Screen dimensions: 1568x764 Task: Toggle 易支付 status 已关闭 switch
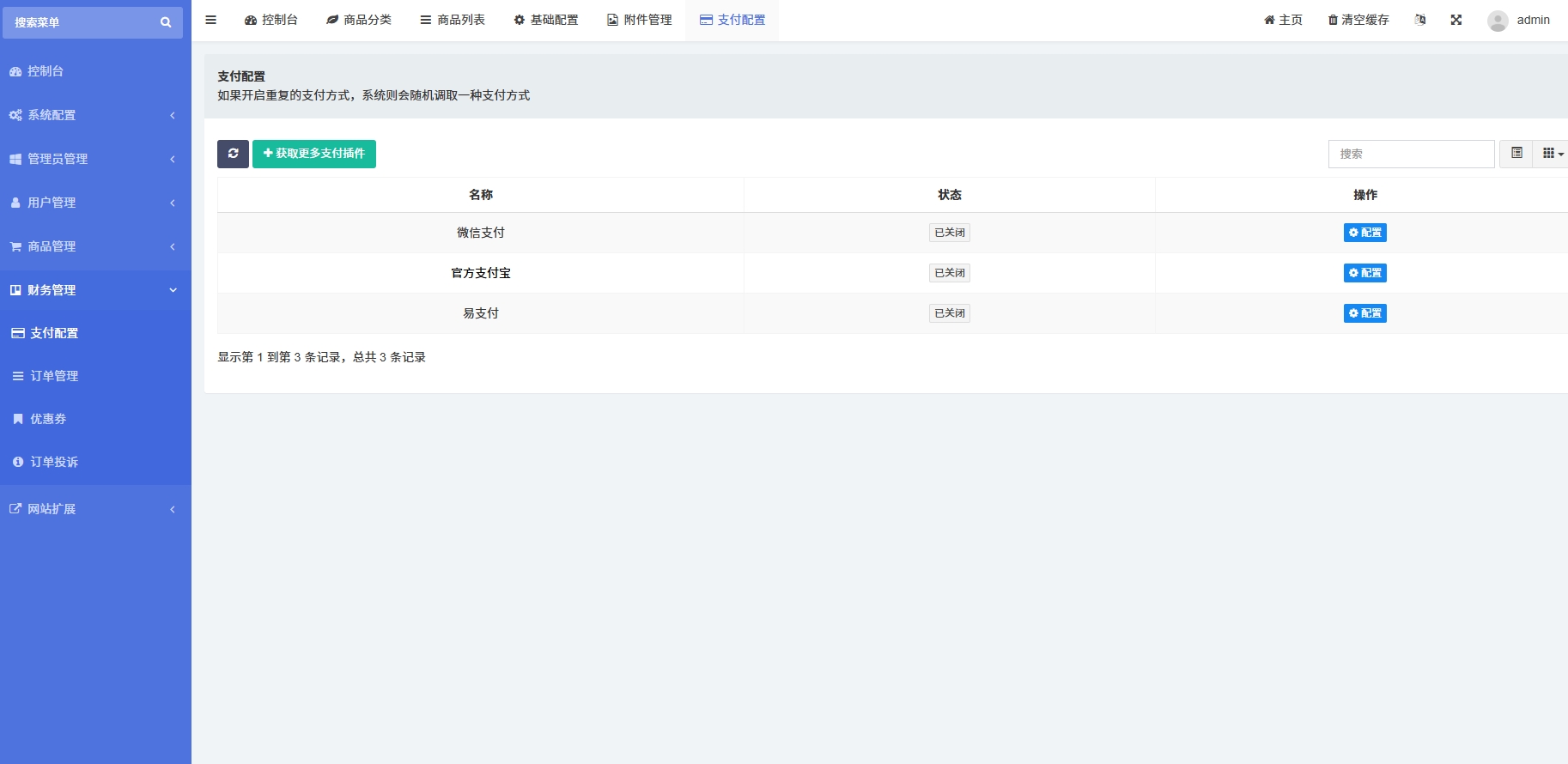pyautogui.click(x=950, y=313)
